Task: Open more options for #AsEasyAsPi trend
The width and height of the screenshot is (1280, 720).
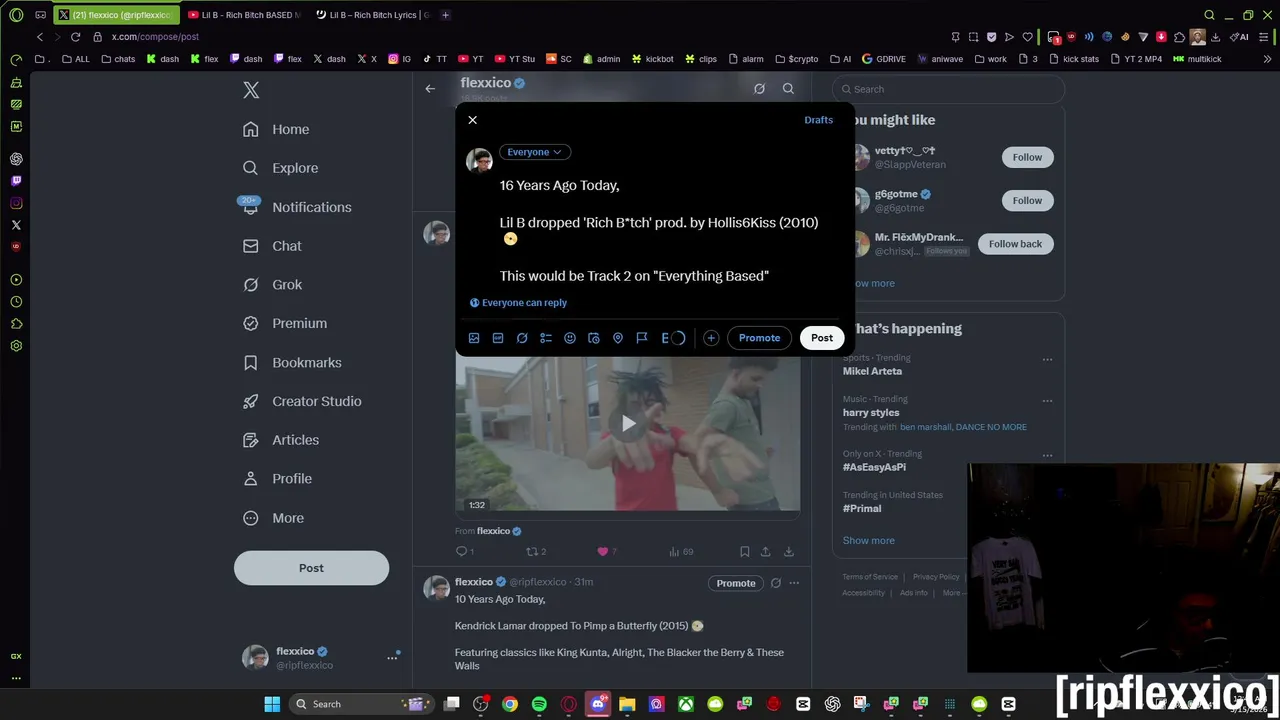Action: pos(1047,455)
